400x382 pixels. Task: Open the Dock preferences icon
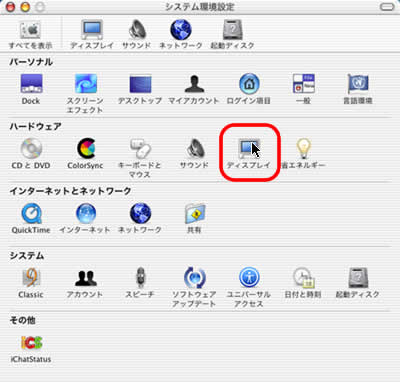click(x=31, y=83)
